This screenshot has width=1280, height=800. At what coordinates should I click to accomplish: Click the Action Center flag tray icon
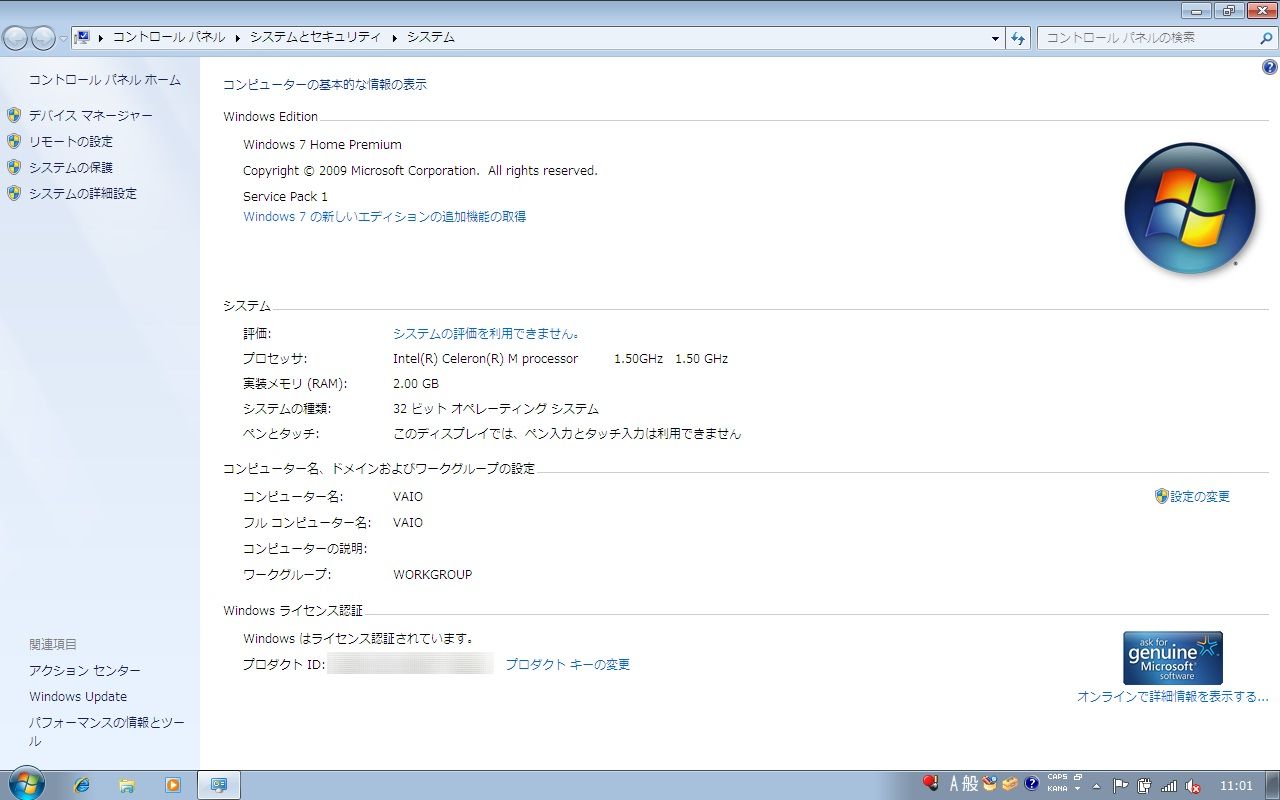click(x=1121, y=786)
